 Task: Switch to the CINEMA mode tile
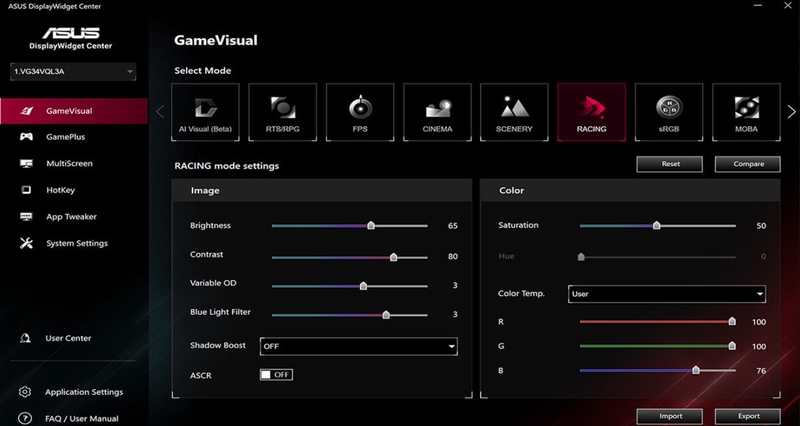pos(437,112)
